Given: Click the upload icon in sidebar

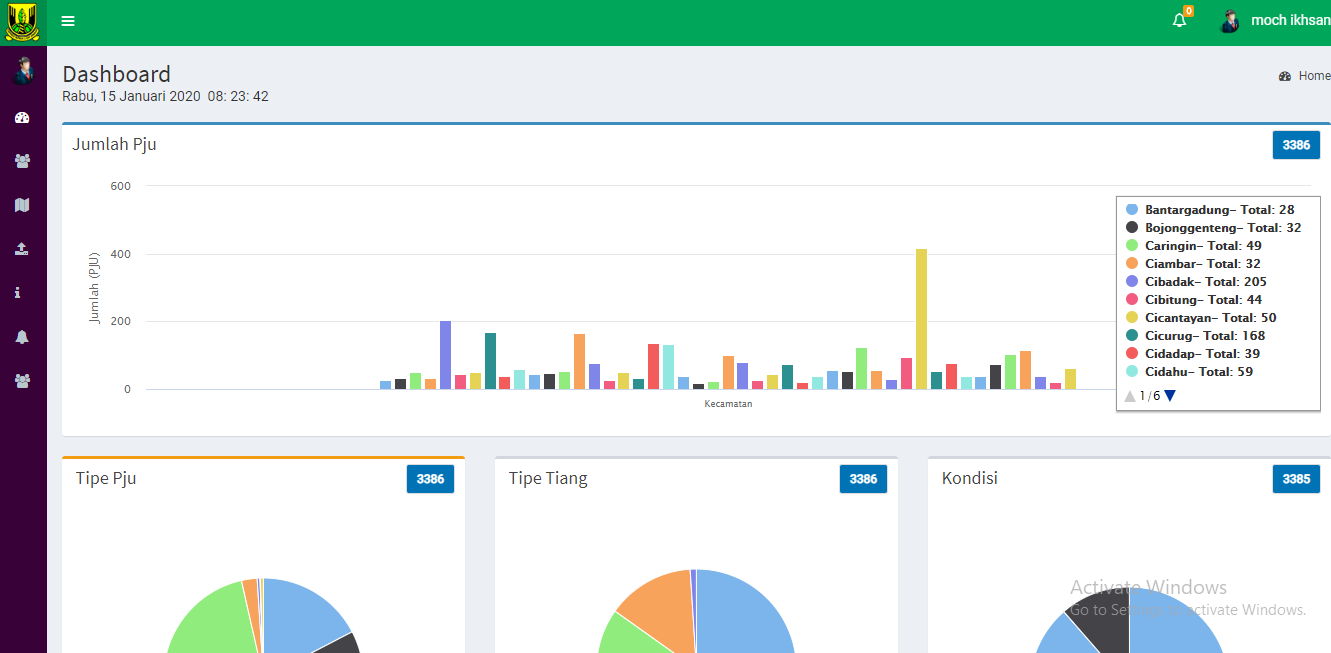Looking at the screenshot, I should click(x=22, y=249).
